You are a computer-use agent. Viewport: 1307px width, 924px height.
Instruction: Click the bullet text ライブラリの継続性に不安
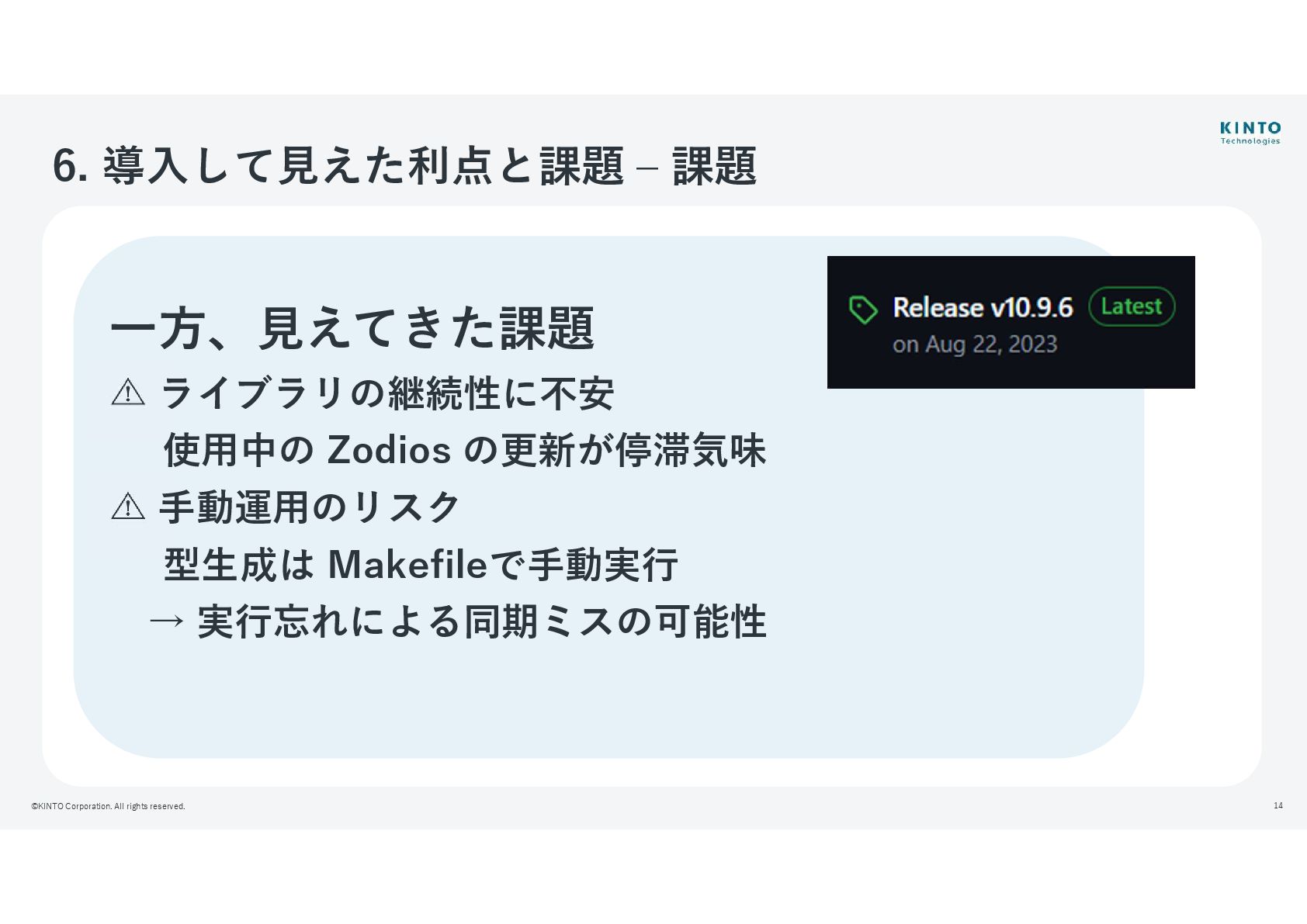[x=387, y=393]
